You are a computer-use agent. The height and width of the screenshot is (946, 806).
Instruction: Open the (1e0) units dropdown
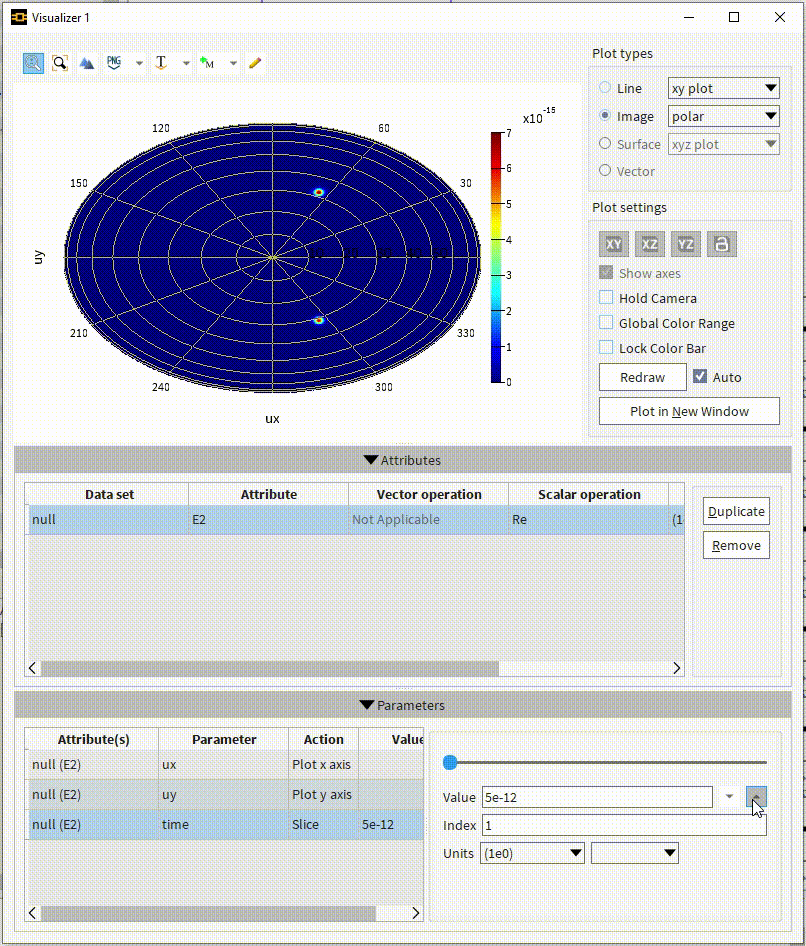[x=532, y=853]
